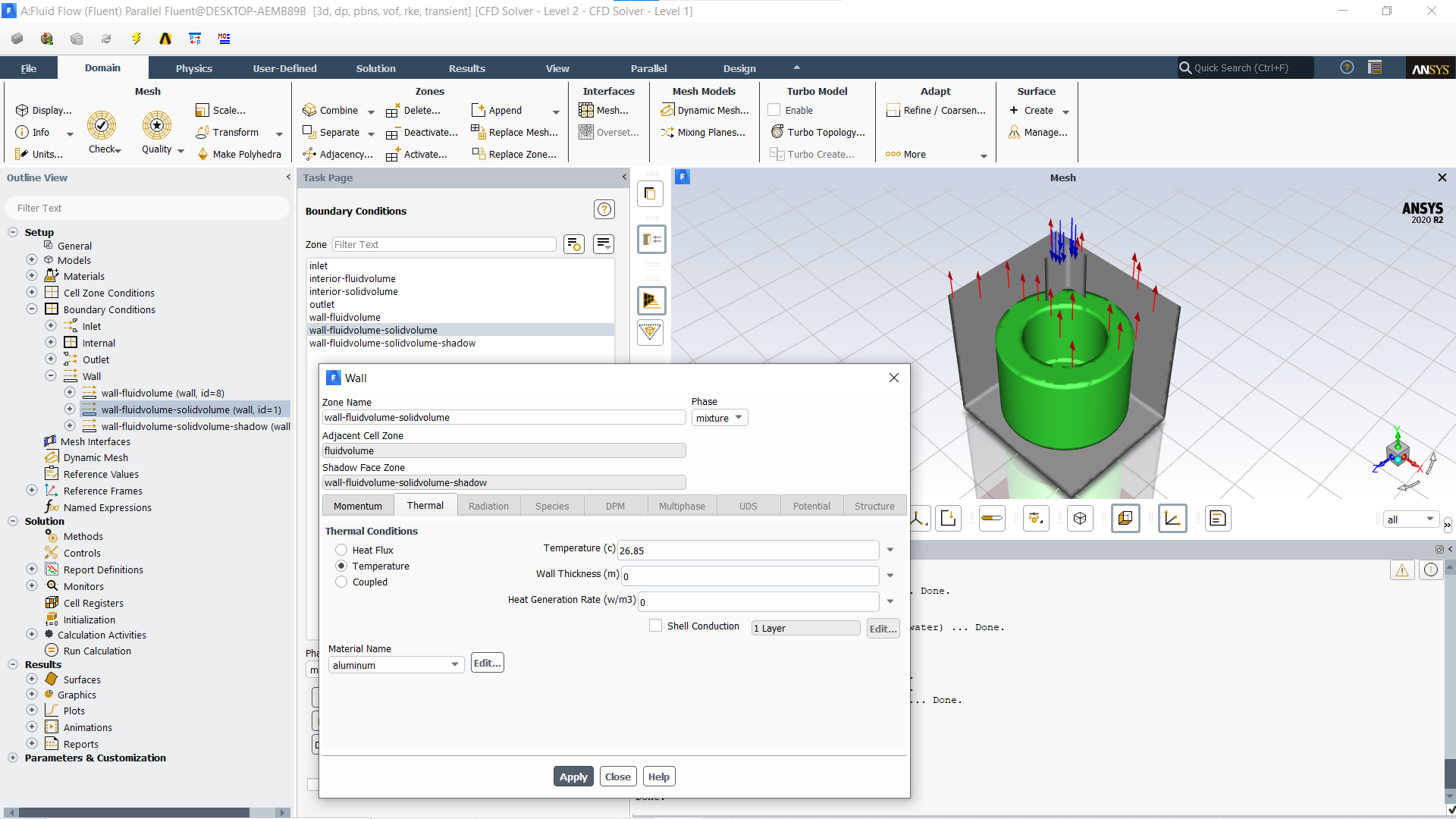
Task: Open the Solution ribbon tab
Action: 376,68
